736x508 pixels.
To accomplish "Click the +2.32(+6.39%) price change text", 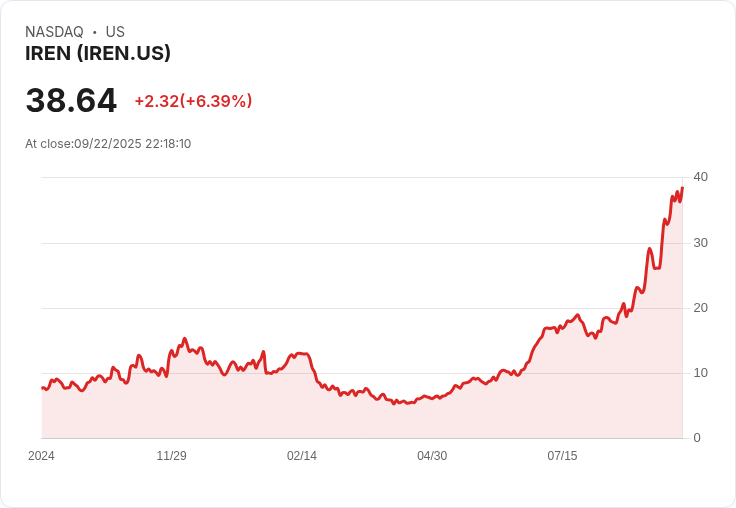I will point(193,101).
